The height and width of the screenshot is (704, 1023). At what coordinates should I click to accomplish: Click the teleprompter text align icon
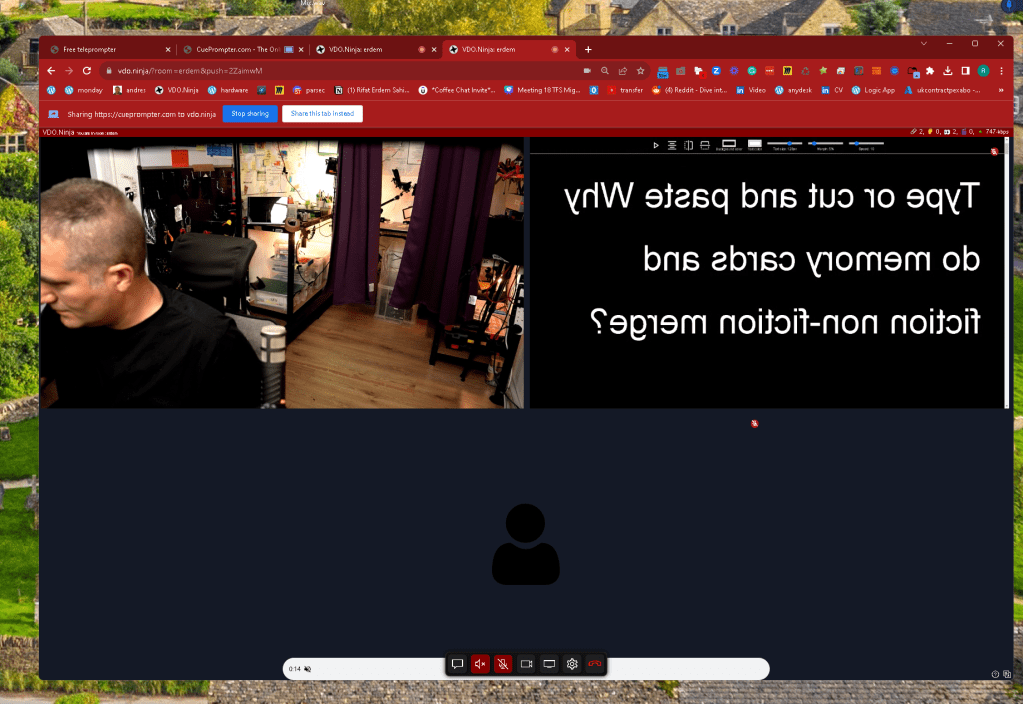(x=672, y=145)
